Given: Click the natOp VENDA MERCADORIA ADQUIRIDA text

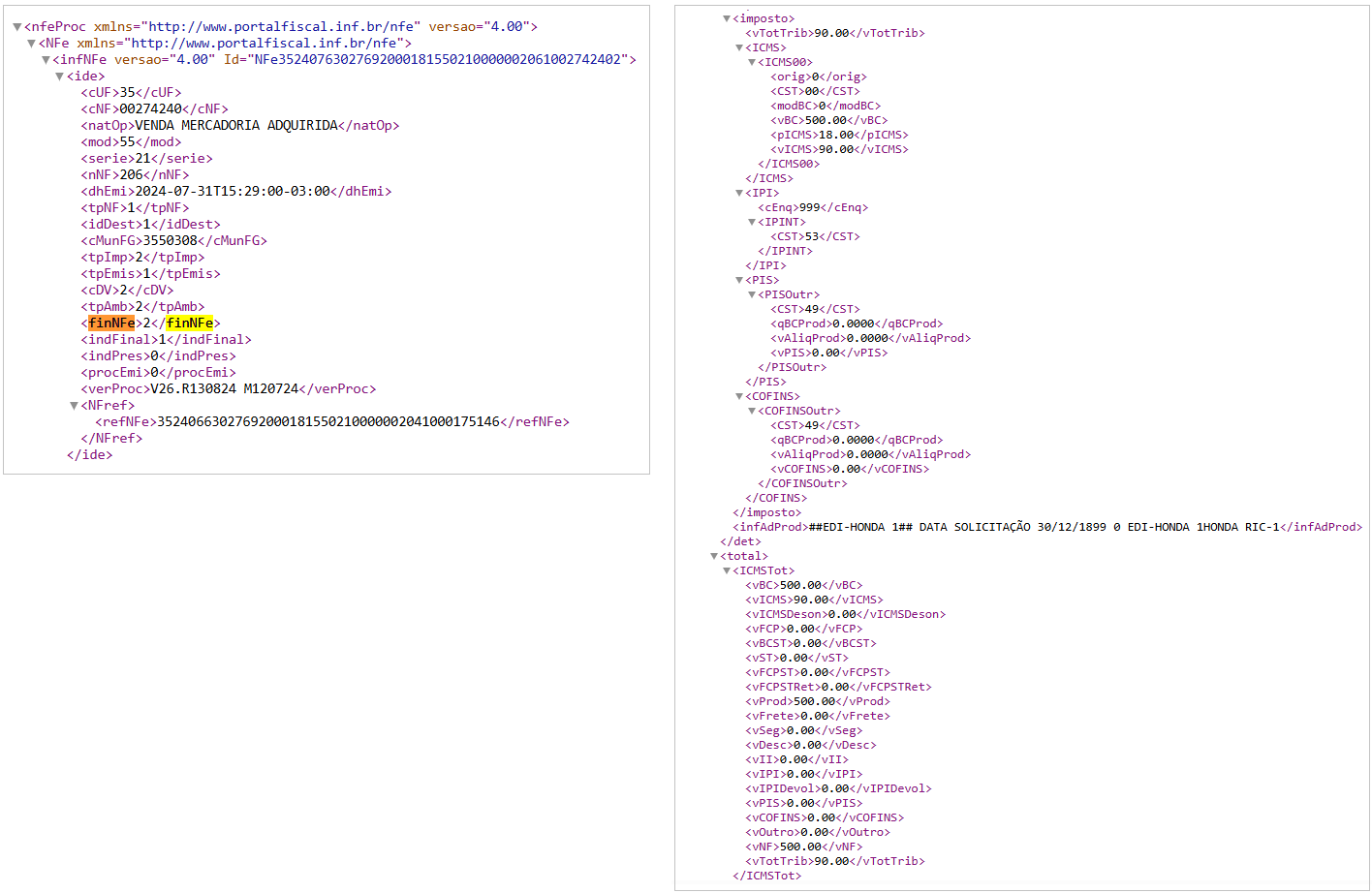Looking at the screenshot, I should (x=236, y=126).
